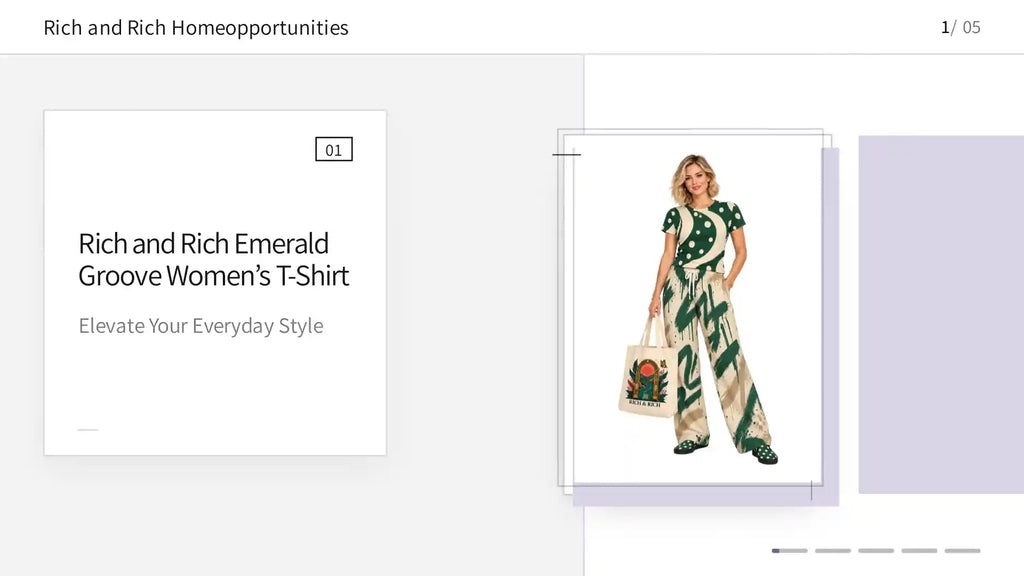Jump to the fifth slide pagination indicator
Image resolution: width=1024 pixels, height=576 pixels.
963,551
